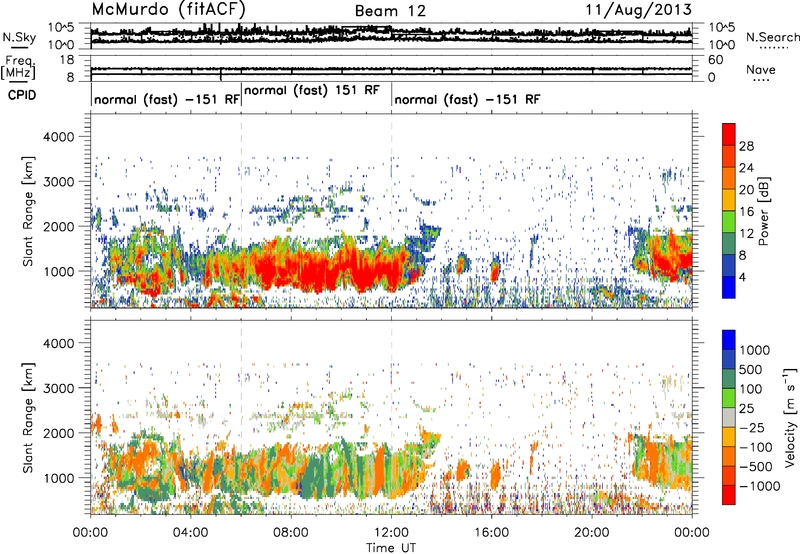This screenshot has height=554, width=800.
Task: Click the 60 label on the Nave axis
Action: pyautogui.click(x=715, y=60)
